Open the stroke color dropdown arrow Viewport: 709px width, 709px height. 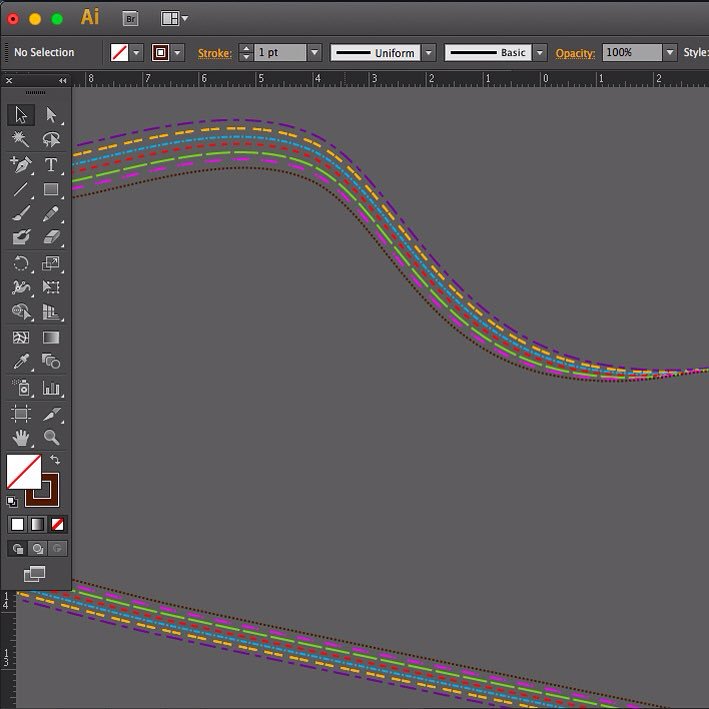[178, 53]
